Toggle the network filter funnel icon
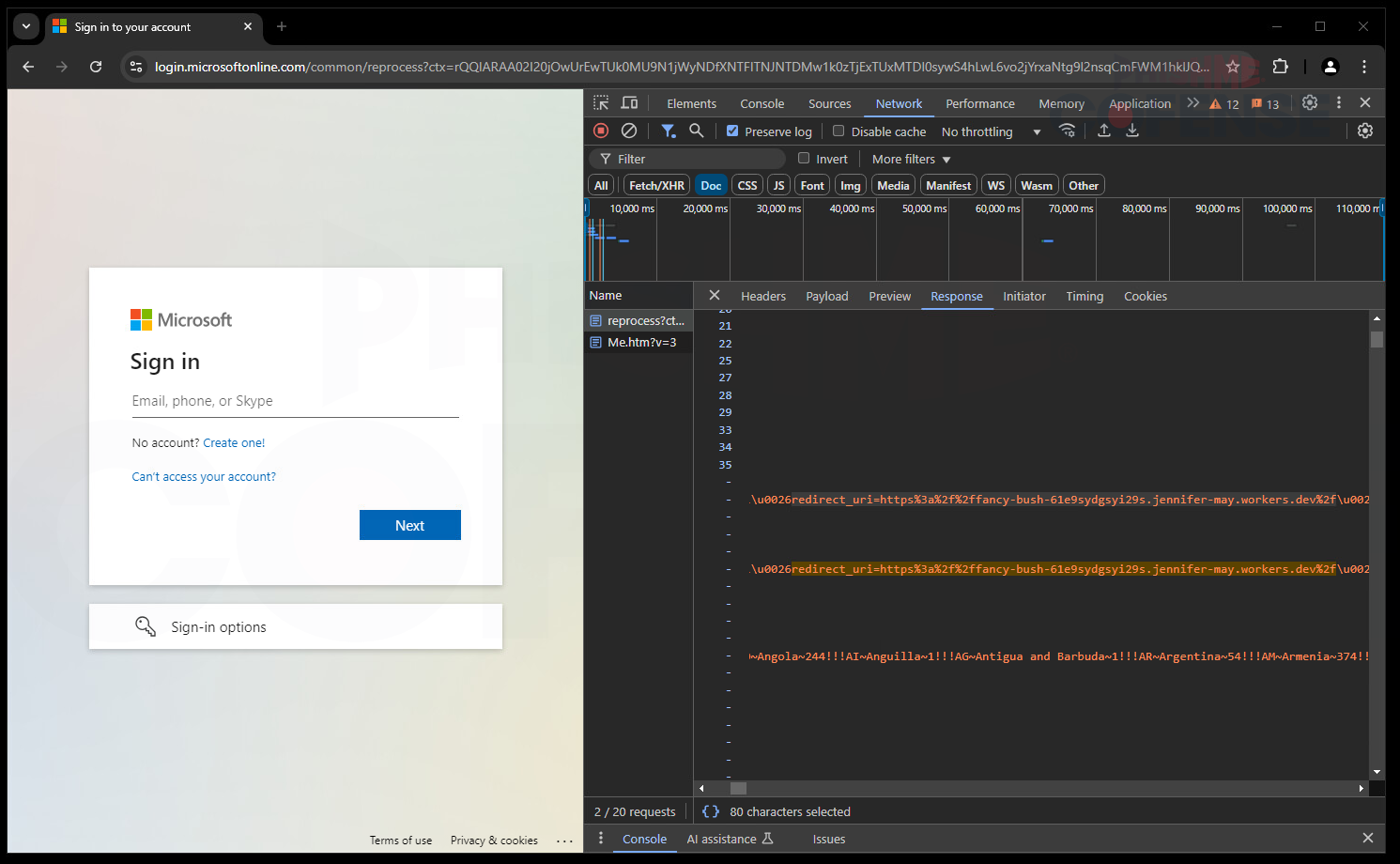 coord(668,131)
